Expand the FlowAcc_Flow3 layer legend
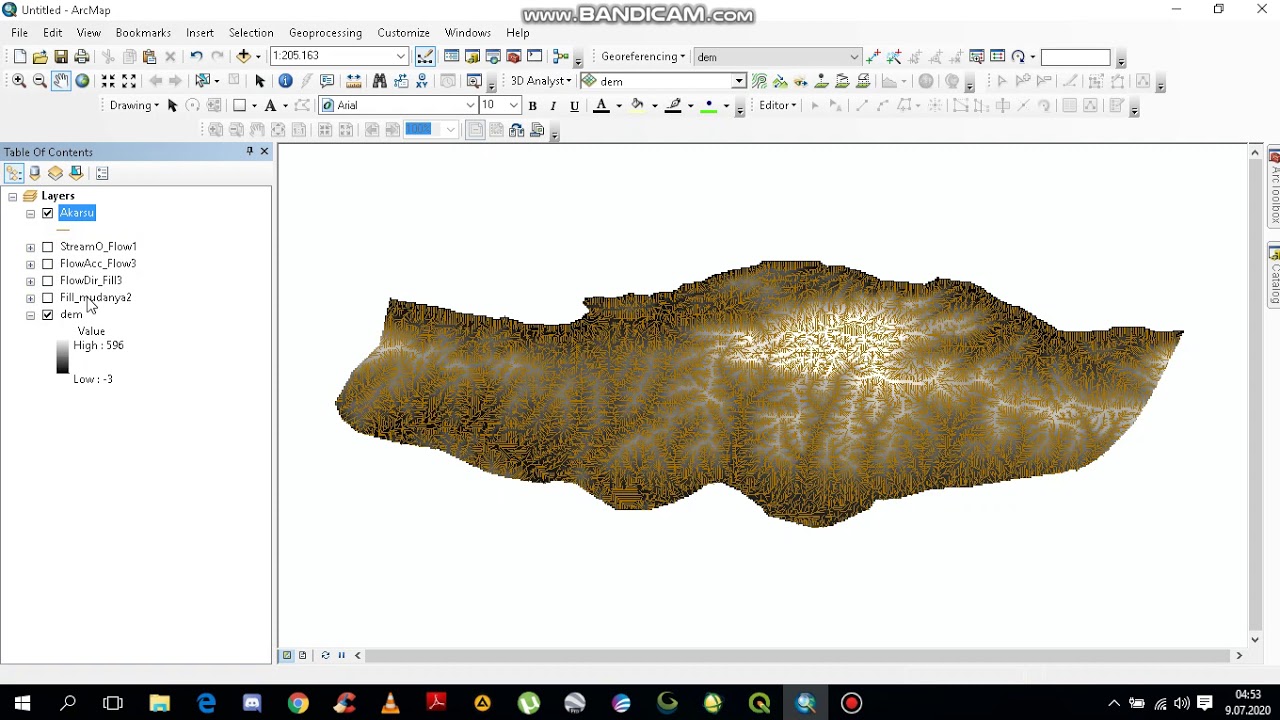The width and height of the screenshot is (1280, 720). pos(30,264)
